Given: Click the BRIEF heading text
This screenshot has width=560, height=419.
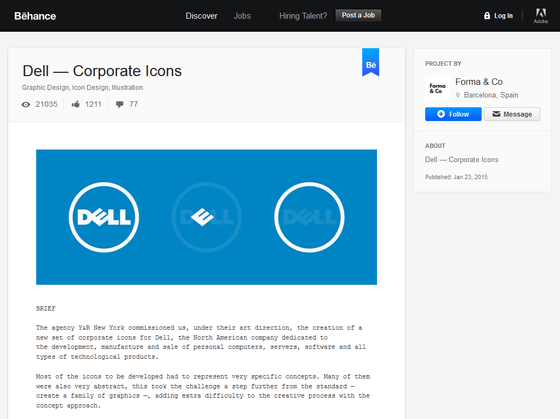Looking at the screenshot, I should point(46,309).
